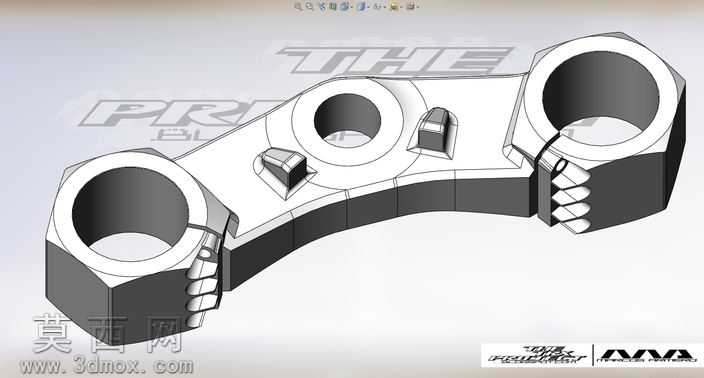Click the Zoom to Area magnifier icon

(309, 6)
